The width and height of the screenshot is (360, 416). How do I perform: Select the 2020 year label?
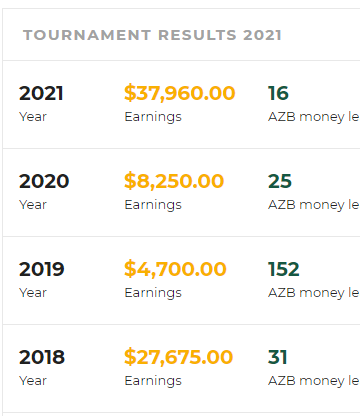(x=44, y=181)
